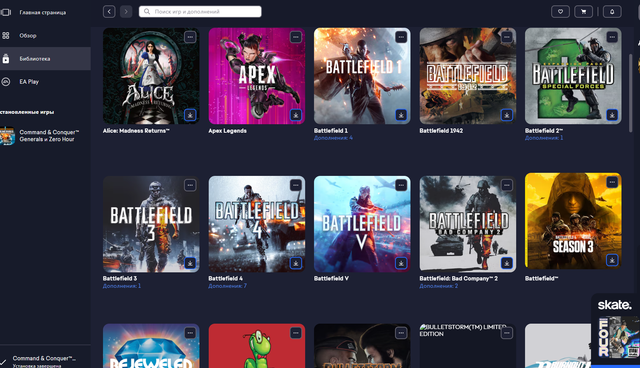Screen dimensions: 640x368
Task: Open Battlefield 3 cover art
Action: [x=151, y=224]
